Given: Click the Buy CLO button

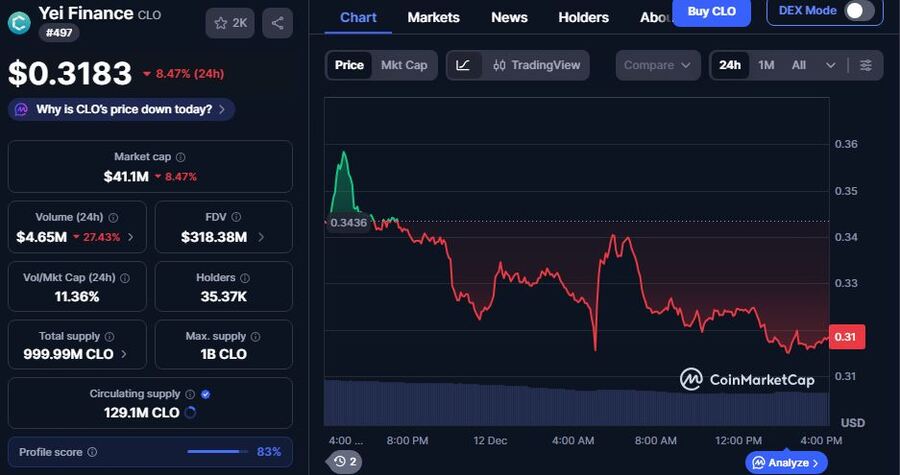Looking at the screenshot, I should coord(711,12).
